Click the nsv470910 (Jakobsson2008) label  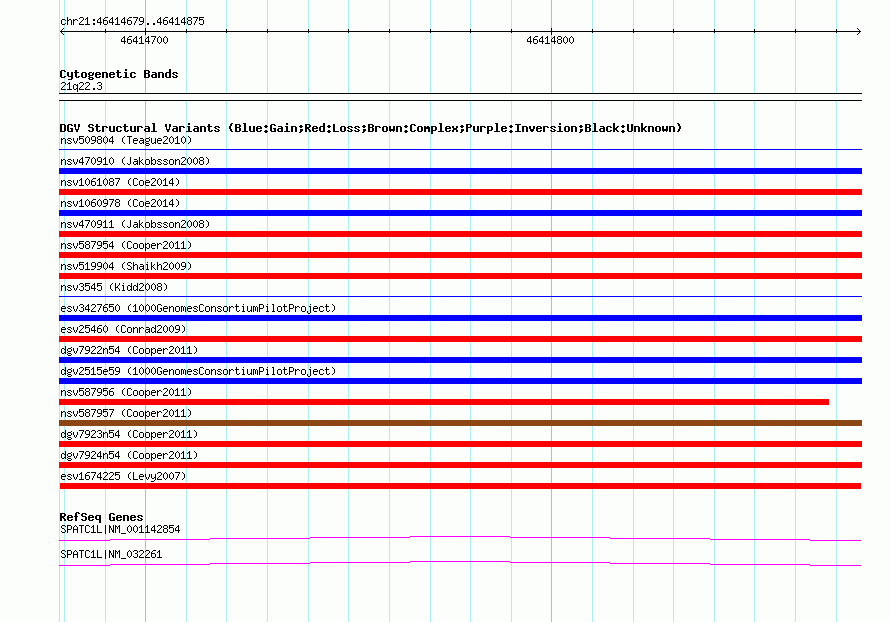tap(135, 161)
